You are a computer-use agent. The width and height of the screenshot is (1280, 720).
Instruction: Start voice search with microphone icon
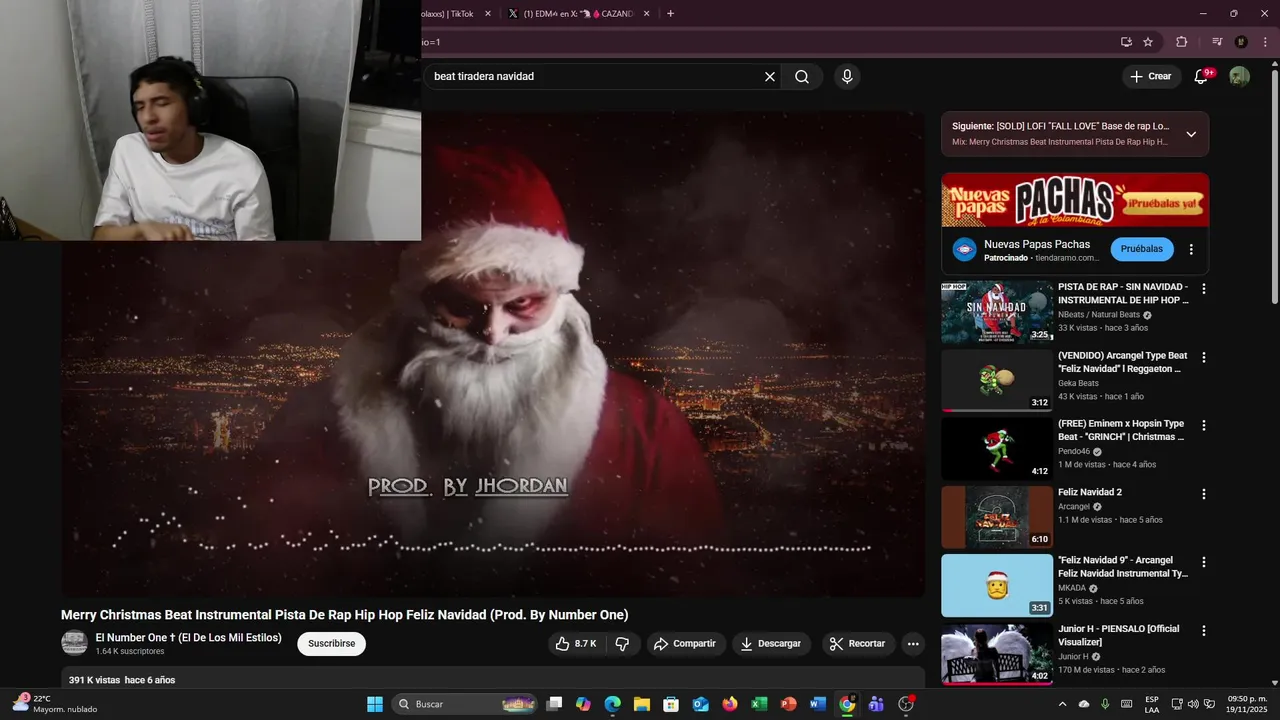coord(847,77)
